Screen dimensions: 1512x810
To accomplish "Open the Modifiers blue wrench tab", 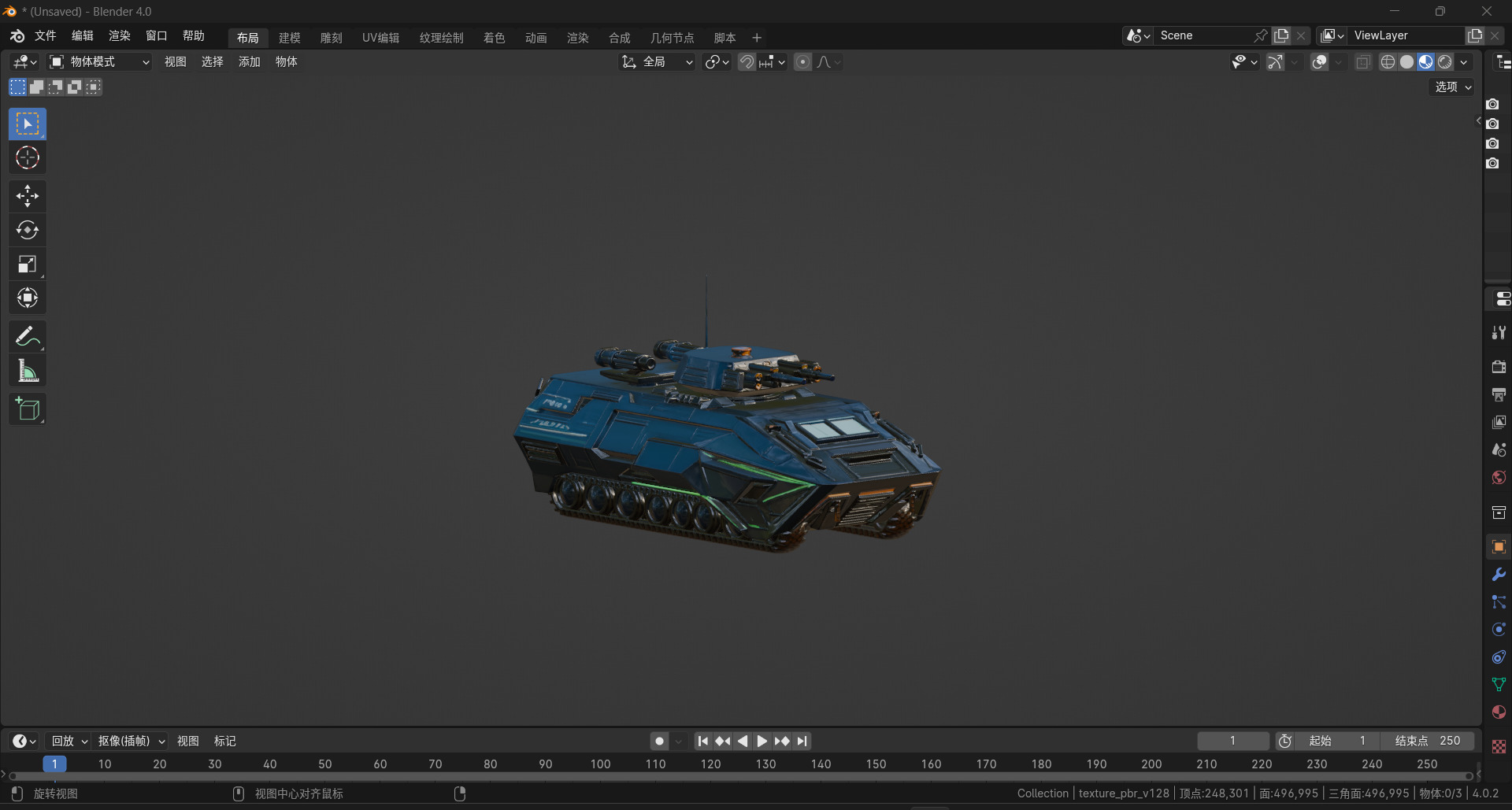I will tap(1499, 575).
